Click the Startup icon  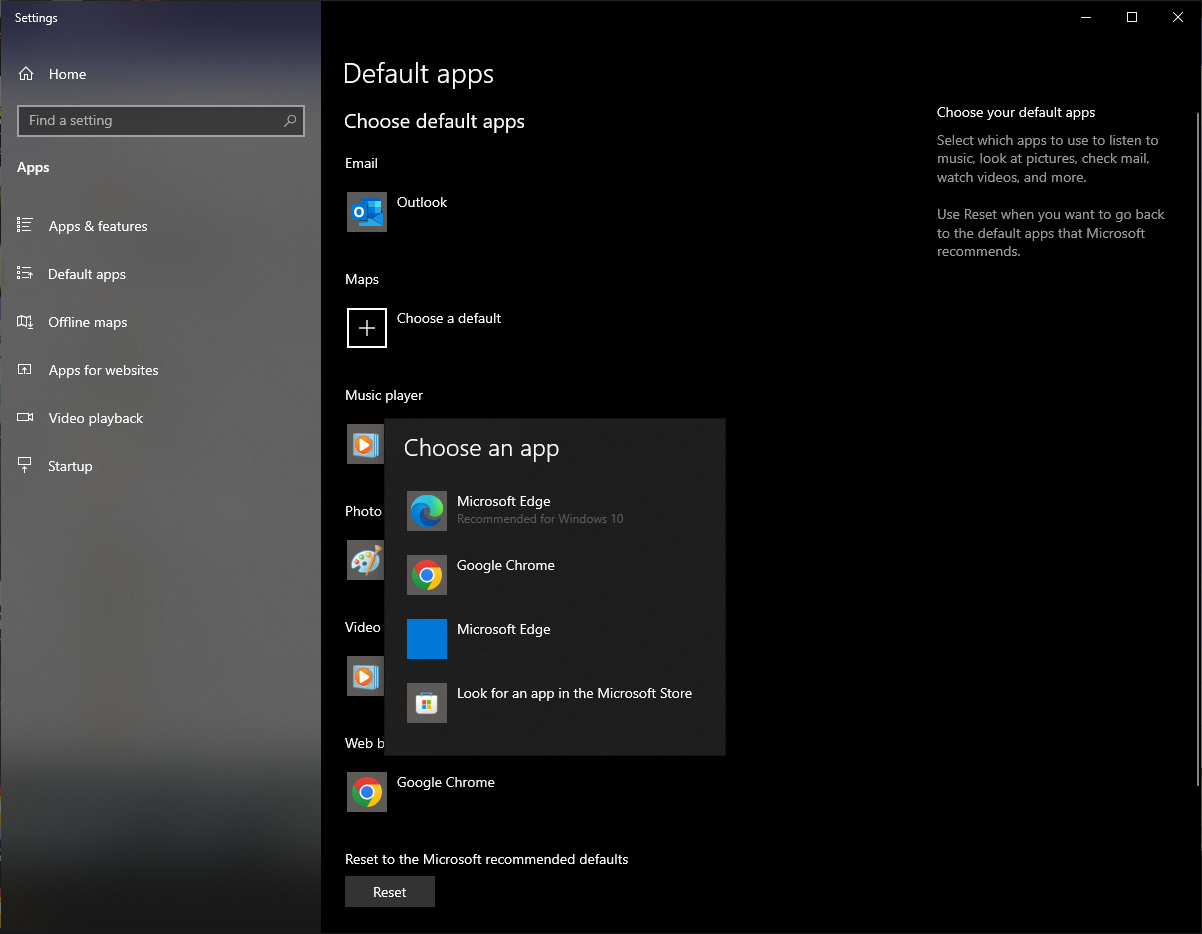pyautogui.click(x=26, y=466)
